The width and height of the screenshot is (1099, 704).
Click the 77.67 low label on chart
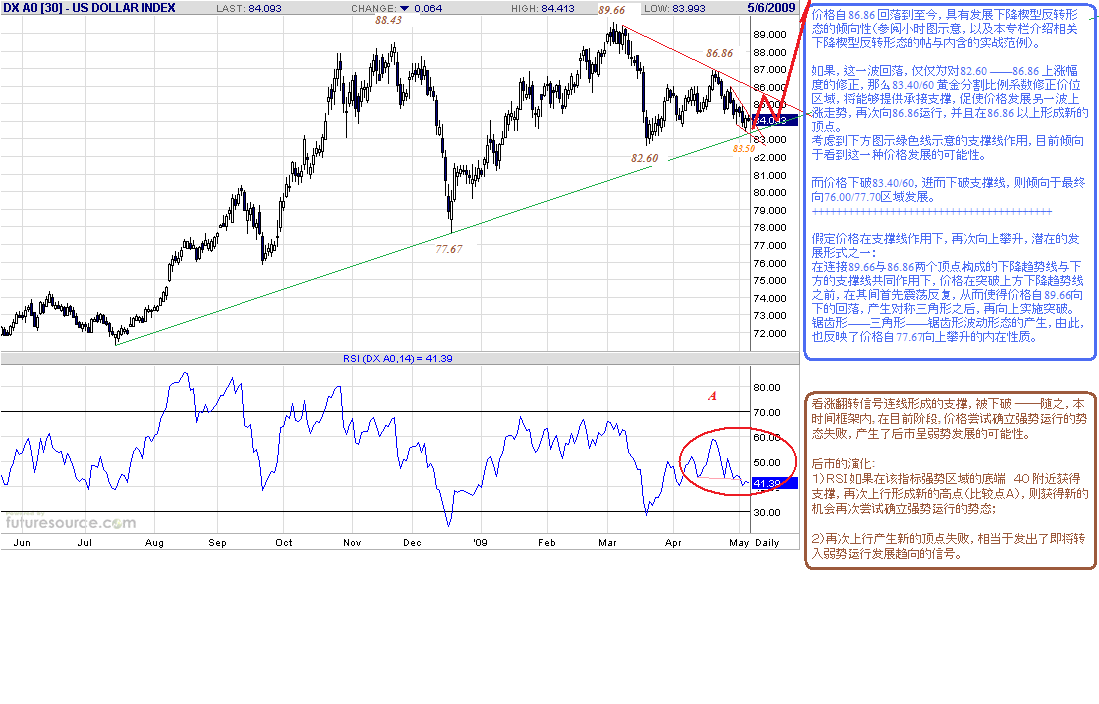pyautogui.click(x=449, y=249)
